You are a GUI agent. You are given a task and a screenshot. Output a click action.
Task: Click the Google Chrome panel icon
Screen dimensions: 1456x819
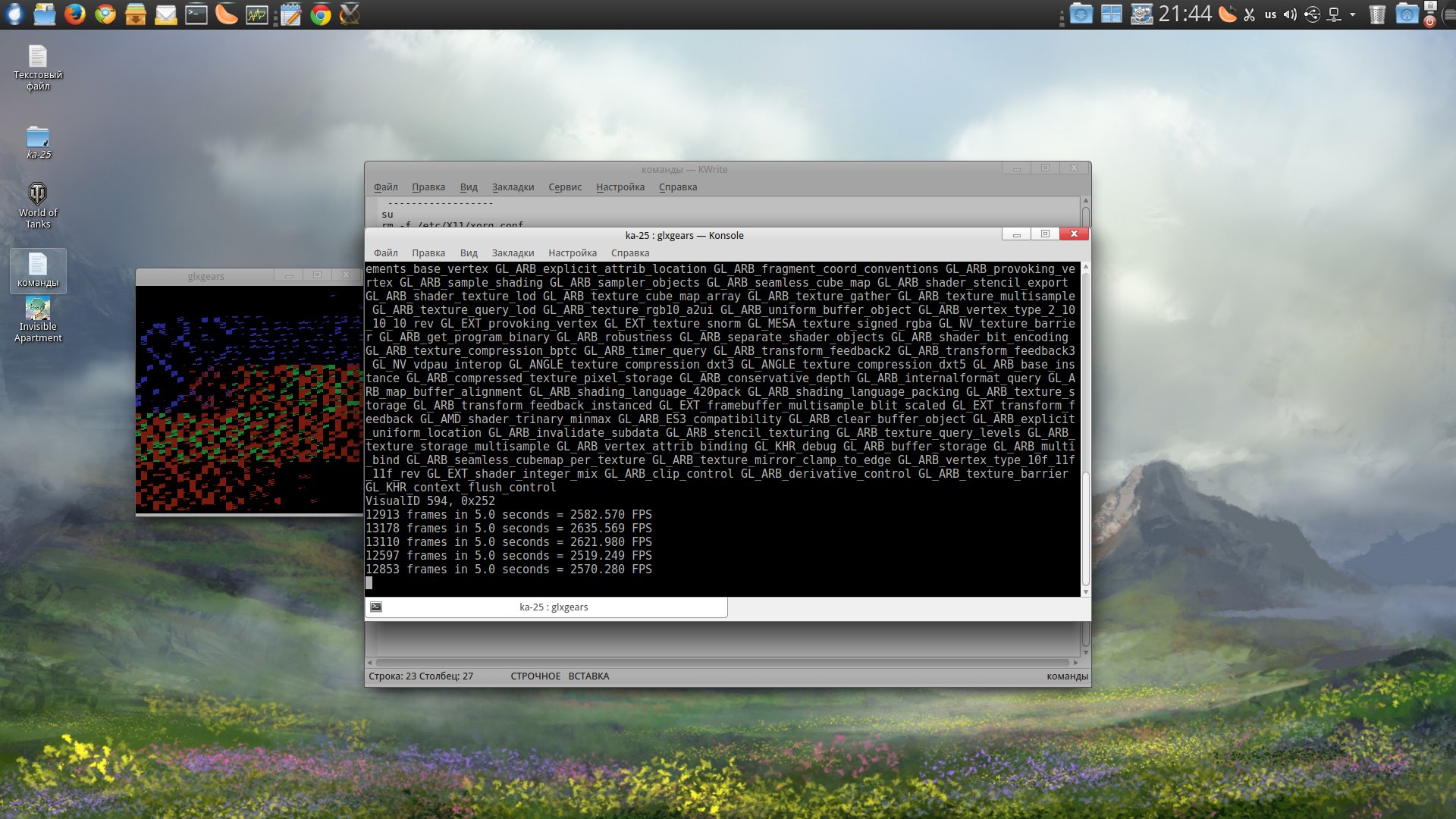click(x=321, y=14)
